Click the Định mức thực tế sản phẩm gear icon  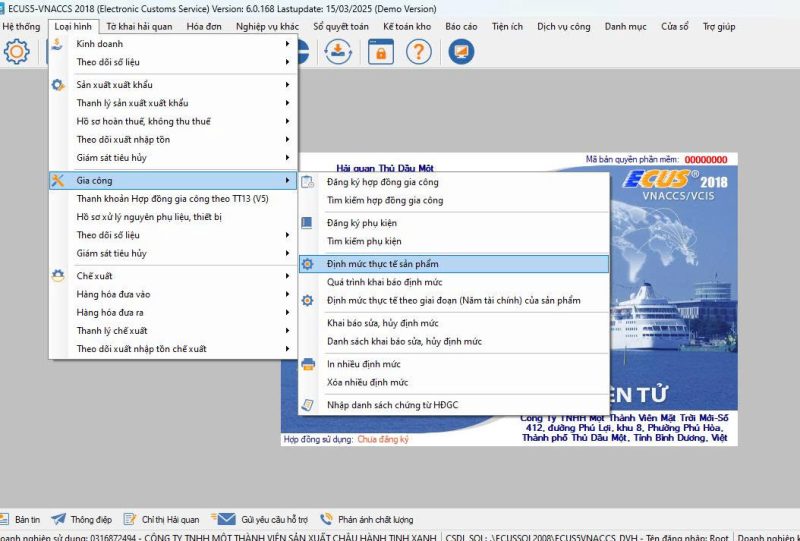click(307, 264)
